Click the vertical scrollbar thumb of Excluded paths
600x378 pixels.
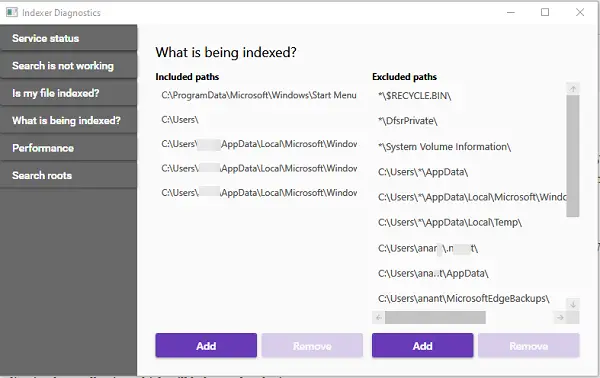[573, 156]
